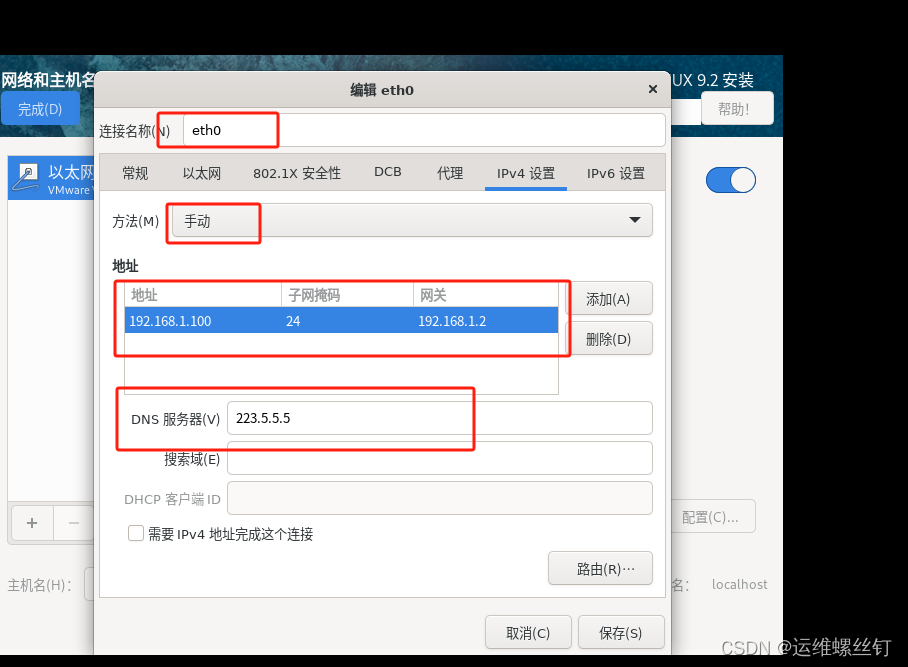908x667 pixels.
Task: Select the 192.168.1.100 address row
Action: pyautogui.click(x=341, y=321)
